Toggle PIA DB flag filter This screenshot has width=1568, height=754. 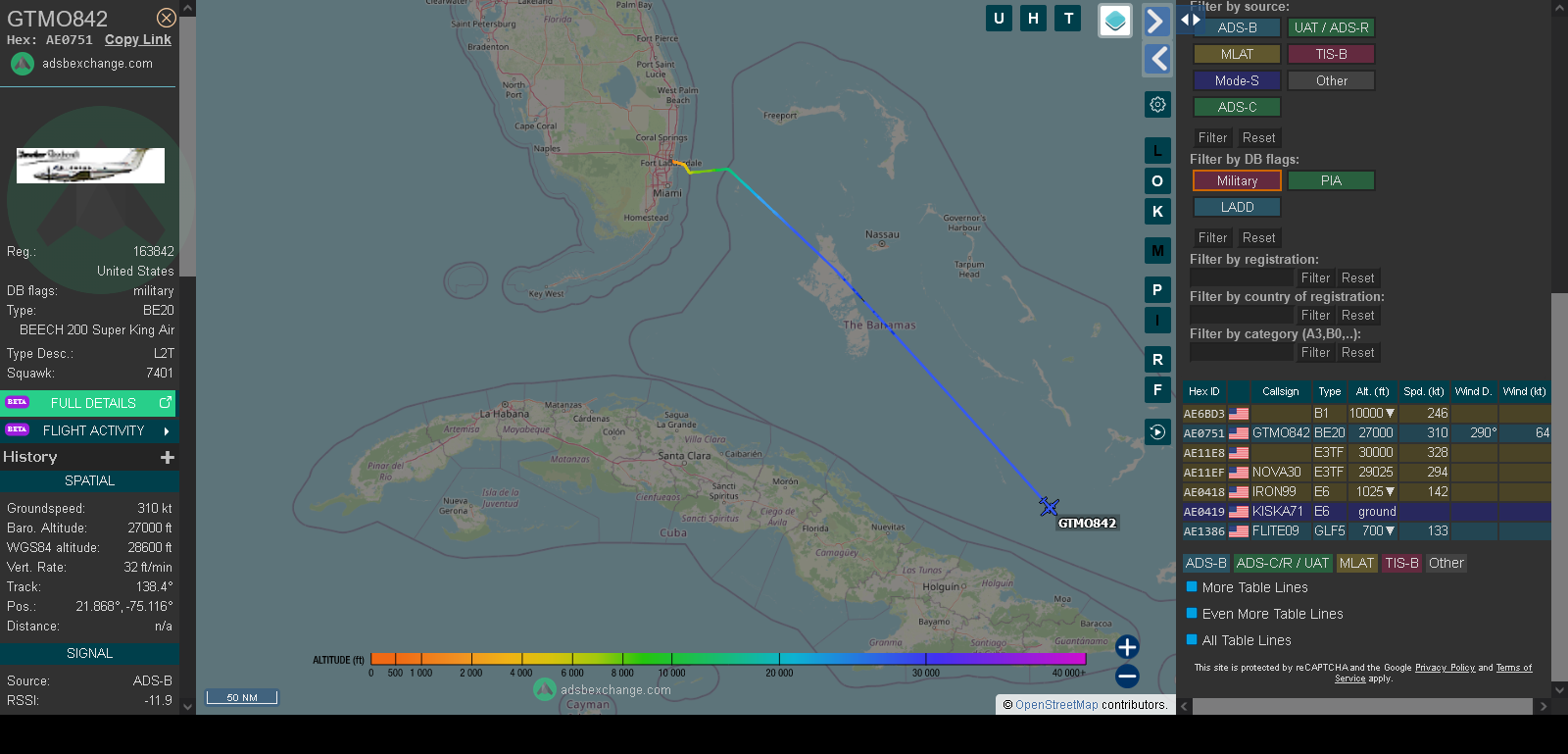point(1331,180)
